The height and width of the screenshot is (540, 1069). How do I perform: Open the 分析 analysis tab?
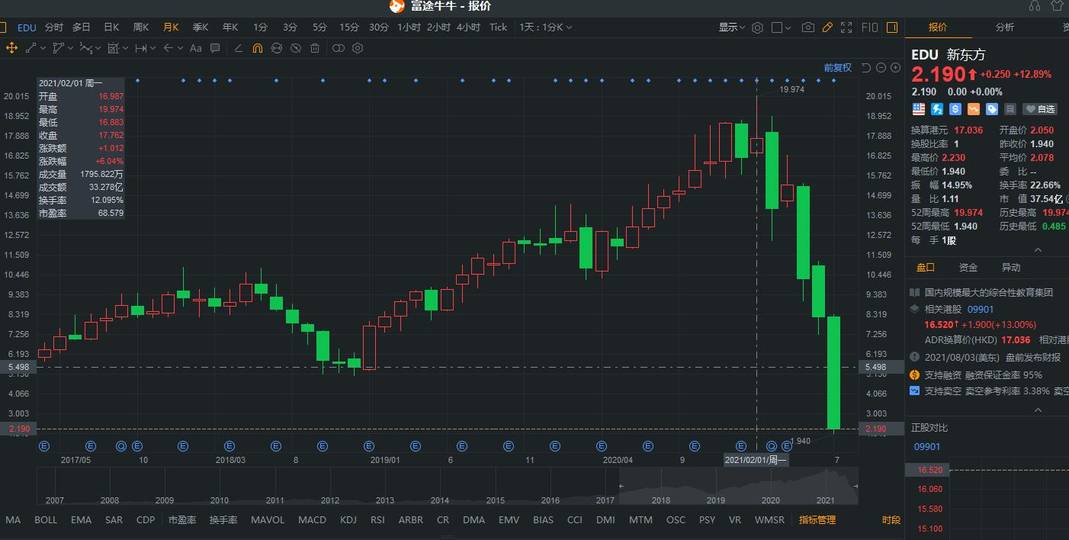pos(1004,27)
